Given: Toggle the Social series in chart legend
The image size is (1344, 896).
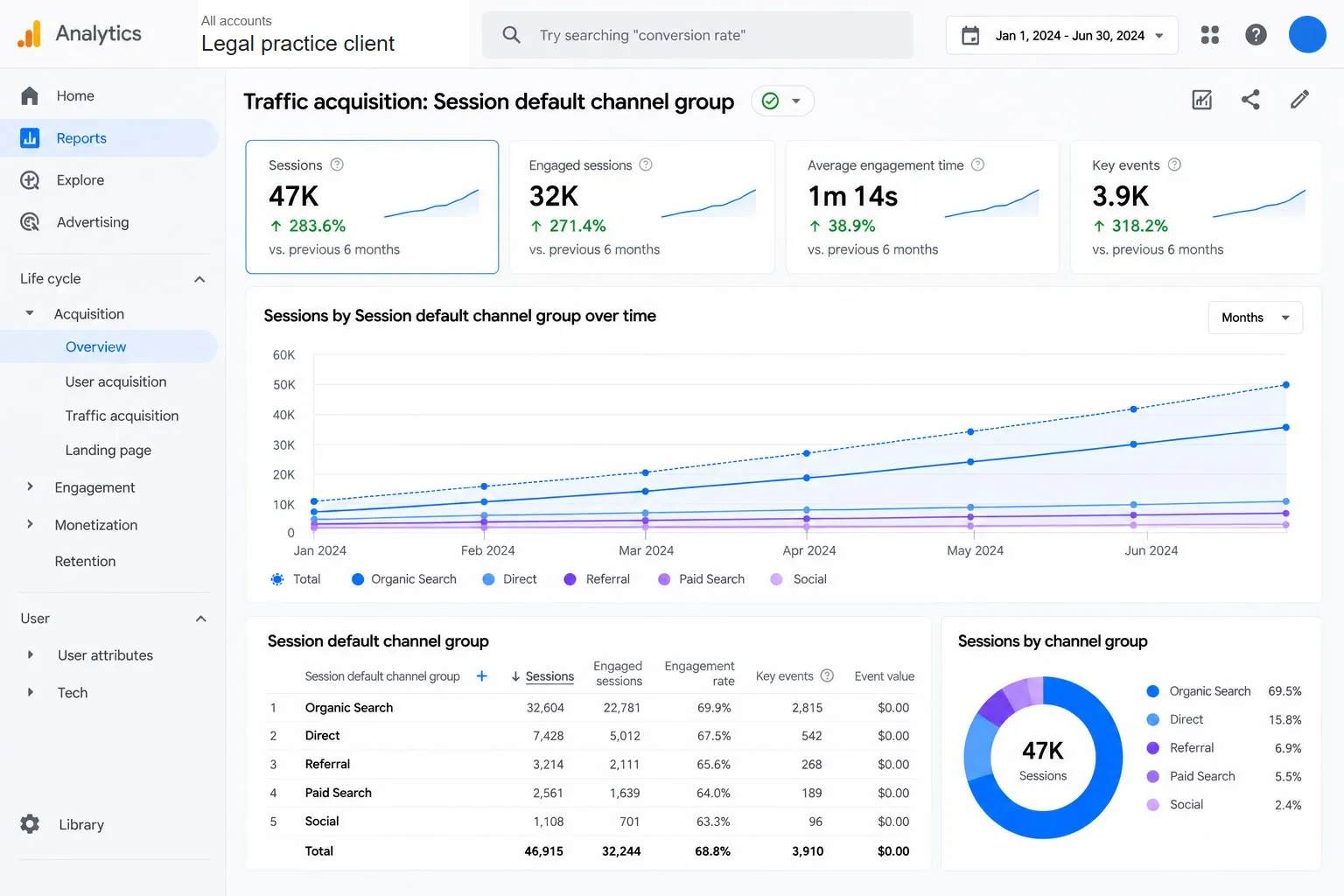Looking at the screenshot, I should pyautogui.click(x=799, y=579).
